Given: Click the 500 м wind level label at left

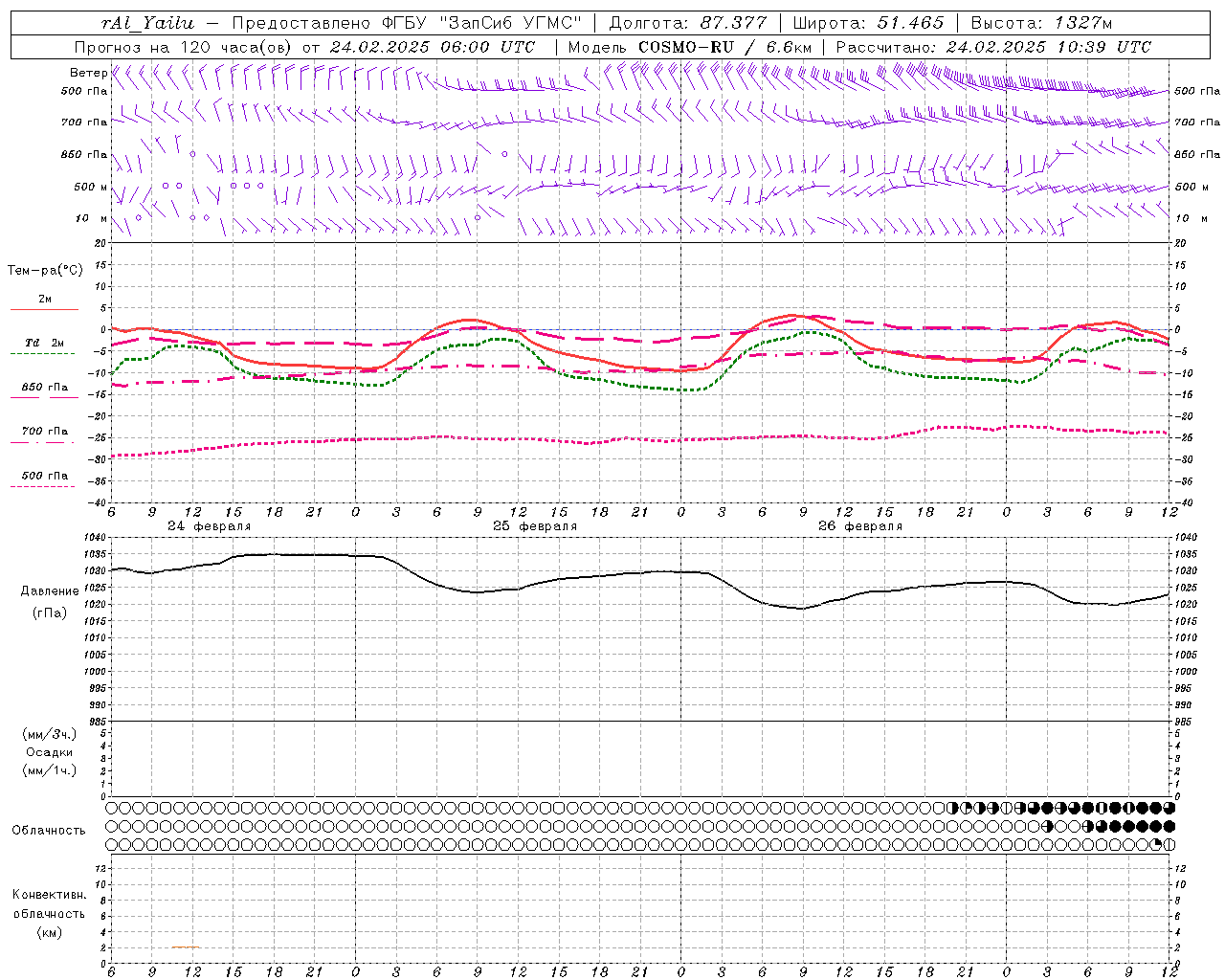Looking at the screenshot, I should pos(91,187).
